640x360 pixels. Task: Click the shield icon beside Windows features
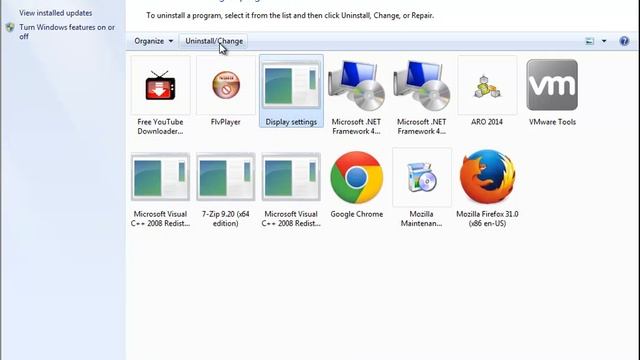point(10,27)
